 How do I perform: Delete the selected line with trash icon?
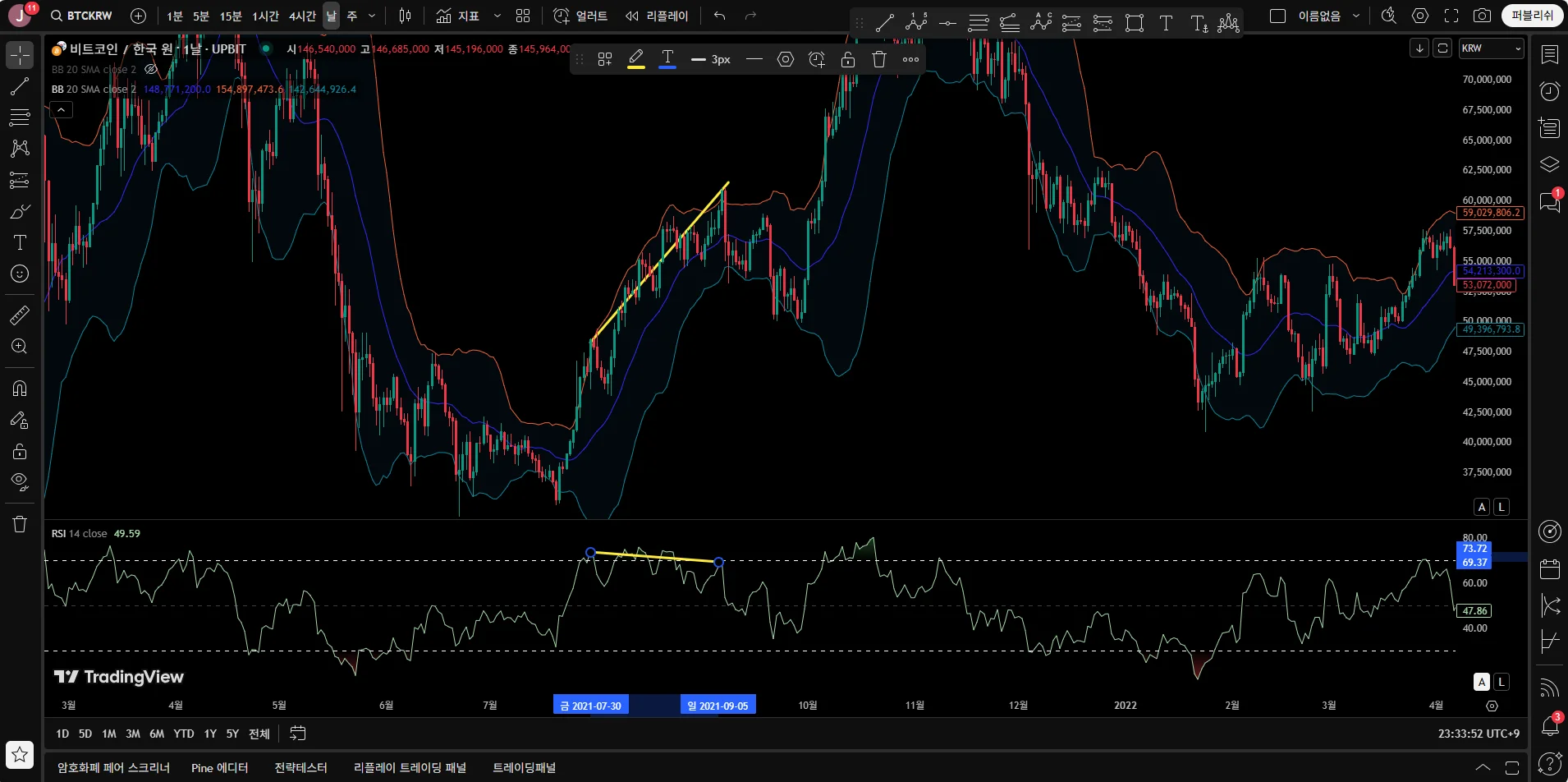click(879, 59)
